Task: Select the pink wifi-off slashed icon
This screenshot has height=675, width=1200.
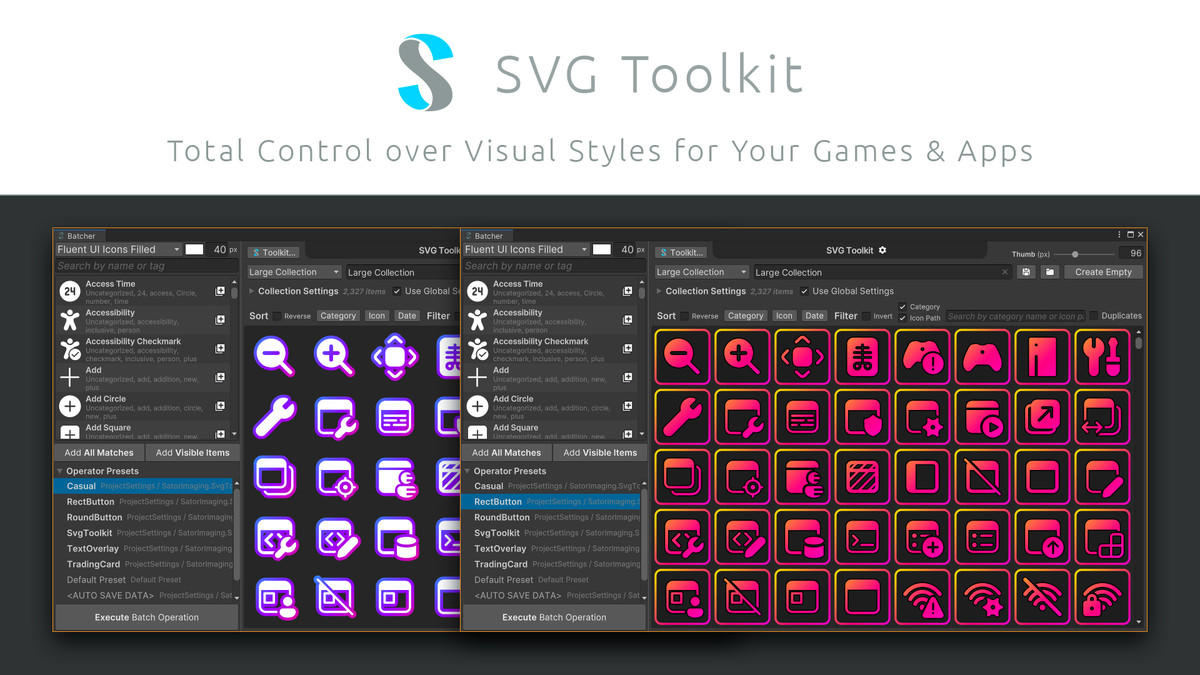Action: [1043, 597]
